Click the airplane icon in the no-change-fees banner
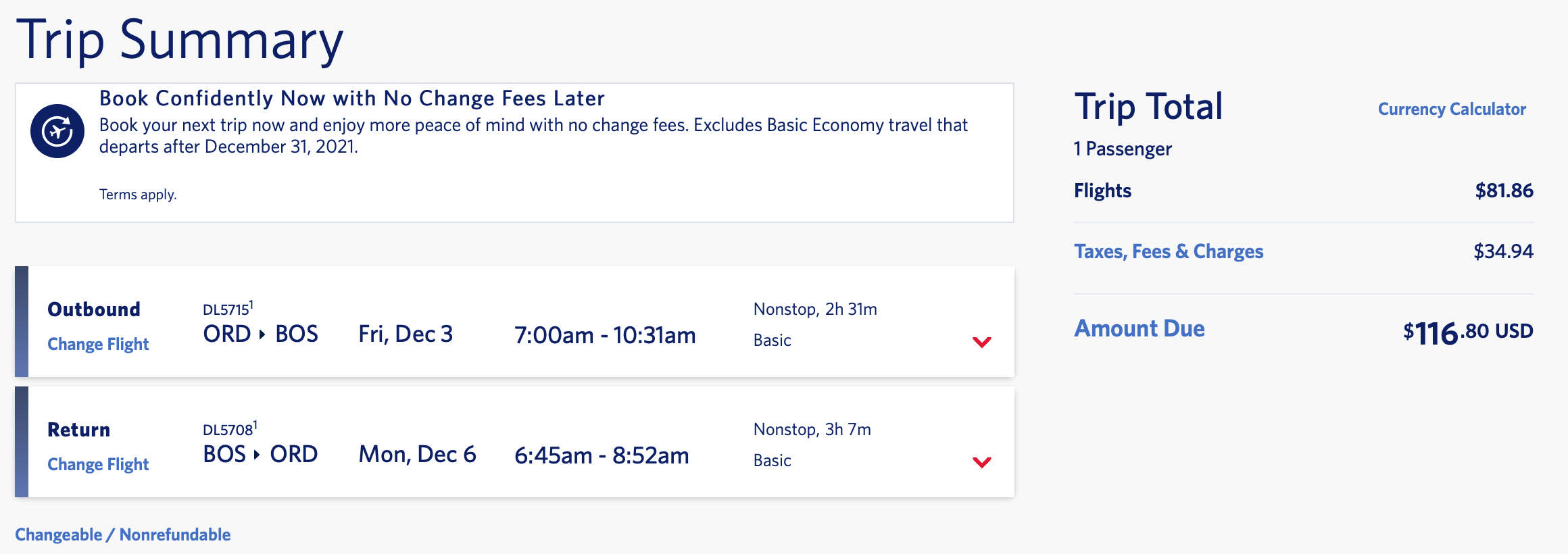The image size is (1568, 554). click(57, 131)
